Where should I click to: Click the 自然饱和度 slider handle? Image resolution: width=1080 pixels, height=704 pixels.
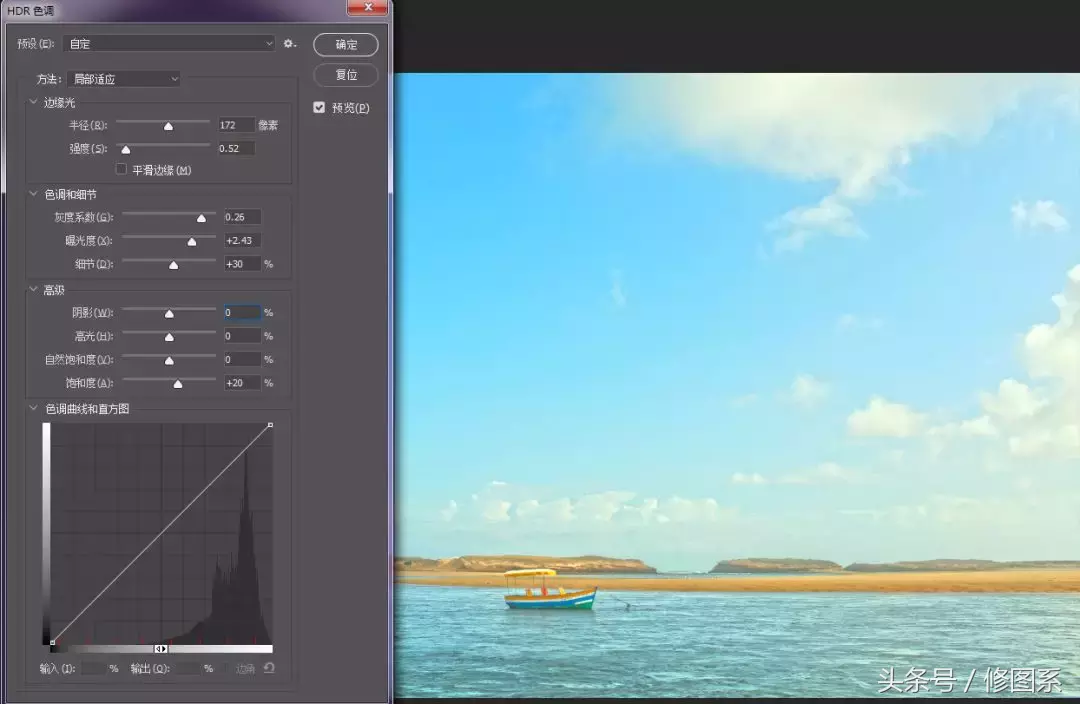point(169,361)
